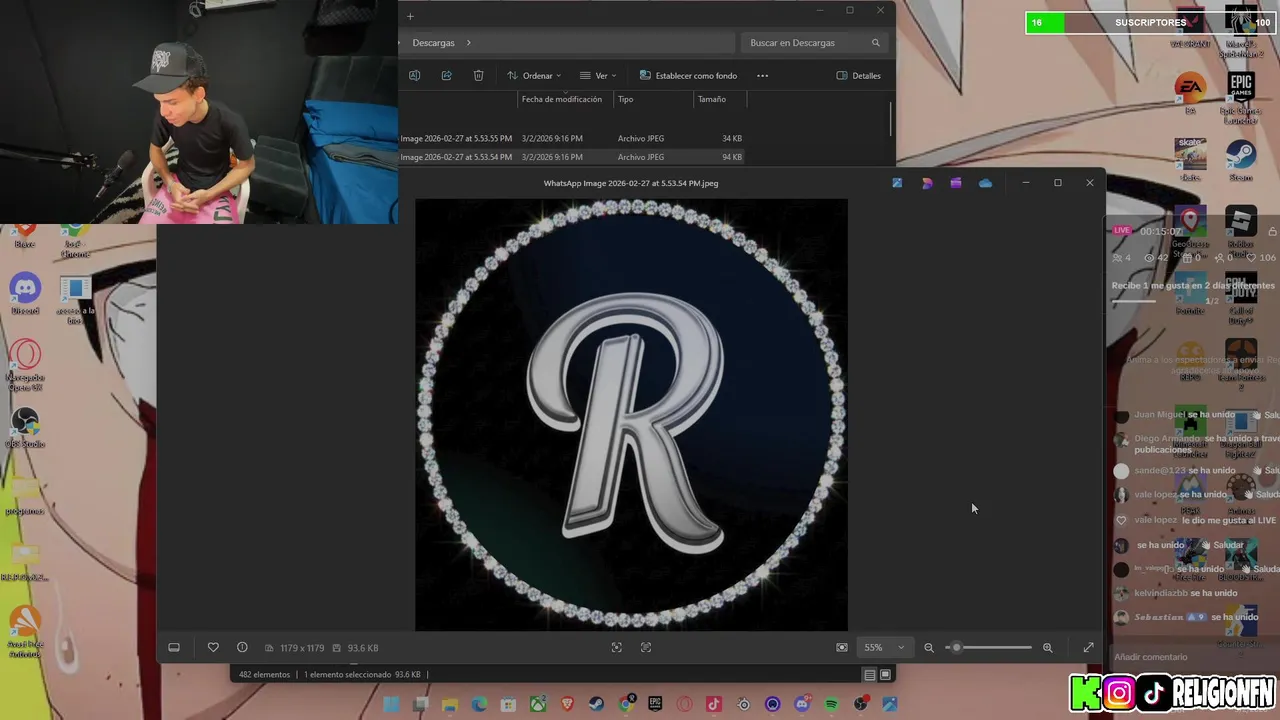
Task: Open the 55% zoom level dropdown
Action: tap(884, 648)
